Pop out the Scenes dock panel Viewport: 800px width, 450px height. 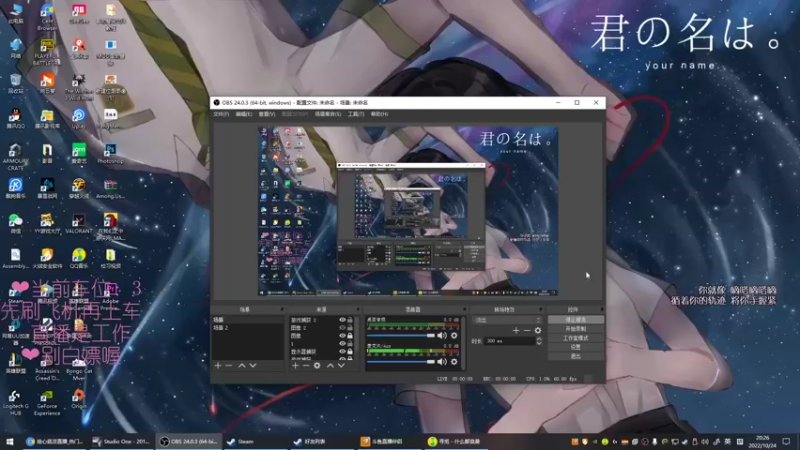(x=282, y=309)
